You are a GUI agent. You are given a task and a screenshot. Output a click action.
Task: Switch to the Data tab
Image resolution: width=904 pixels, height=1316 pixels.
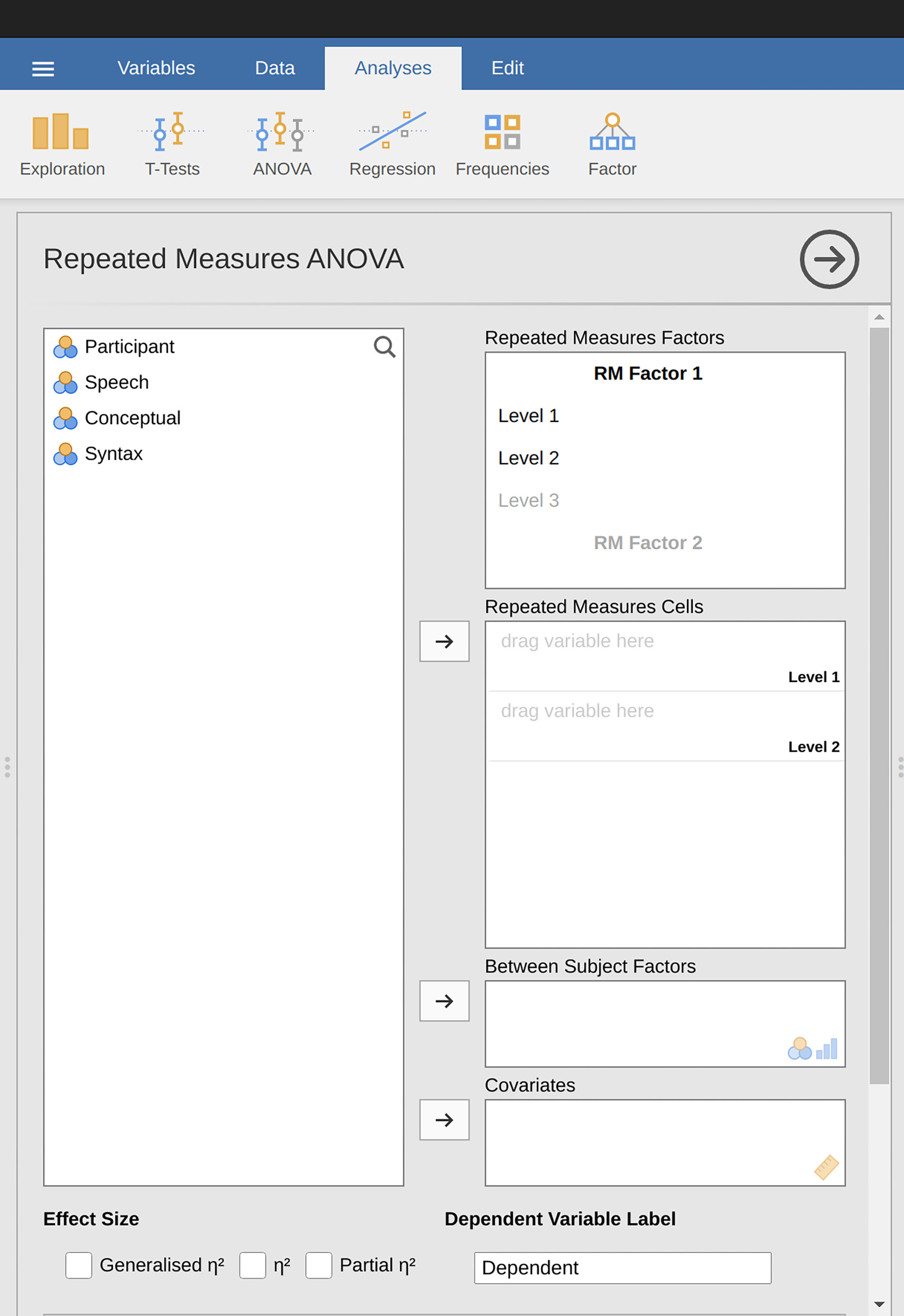[275, 68]
